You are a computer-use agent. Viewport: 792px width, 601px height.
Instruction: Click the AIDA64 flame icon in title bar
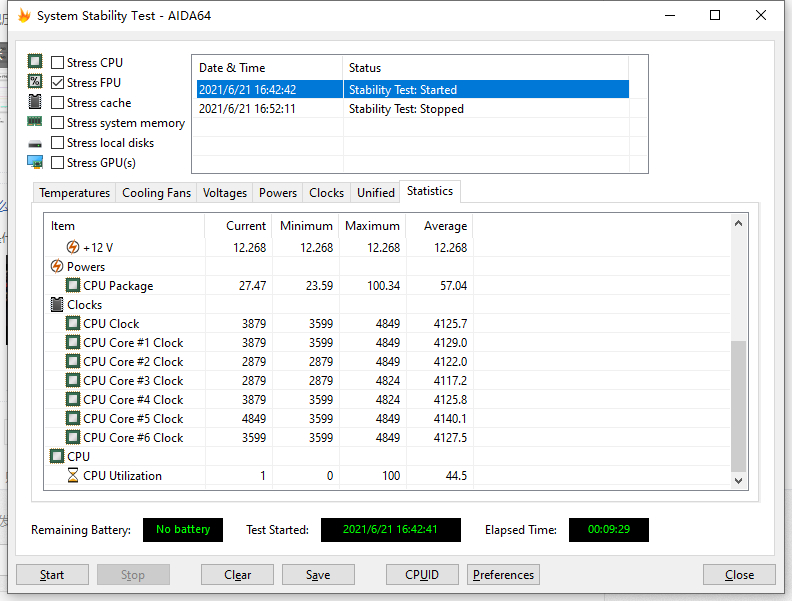pos(24,16)
